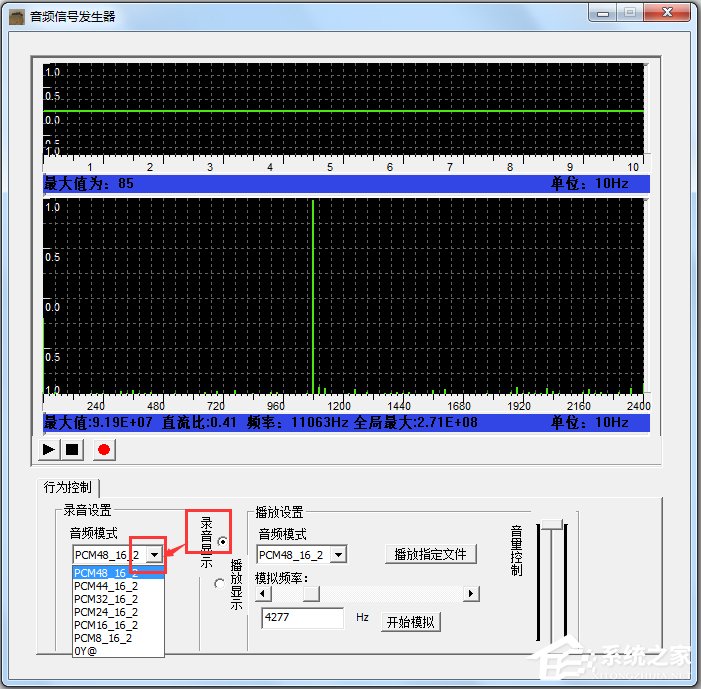Click the right arrow of the 模拟频率 scrollbar

pyautogui.click(x=471, y=594)
